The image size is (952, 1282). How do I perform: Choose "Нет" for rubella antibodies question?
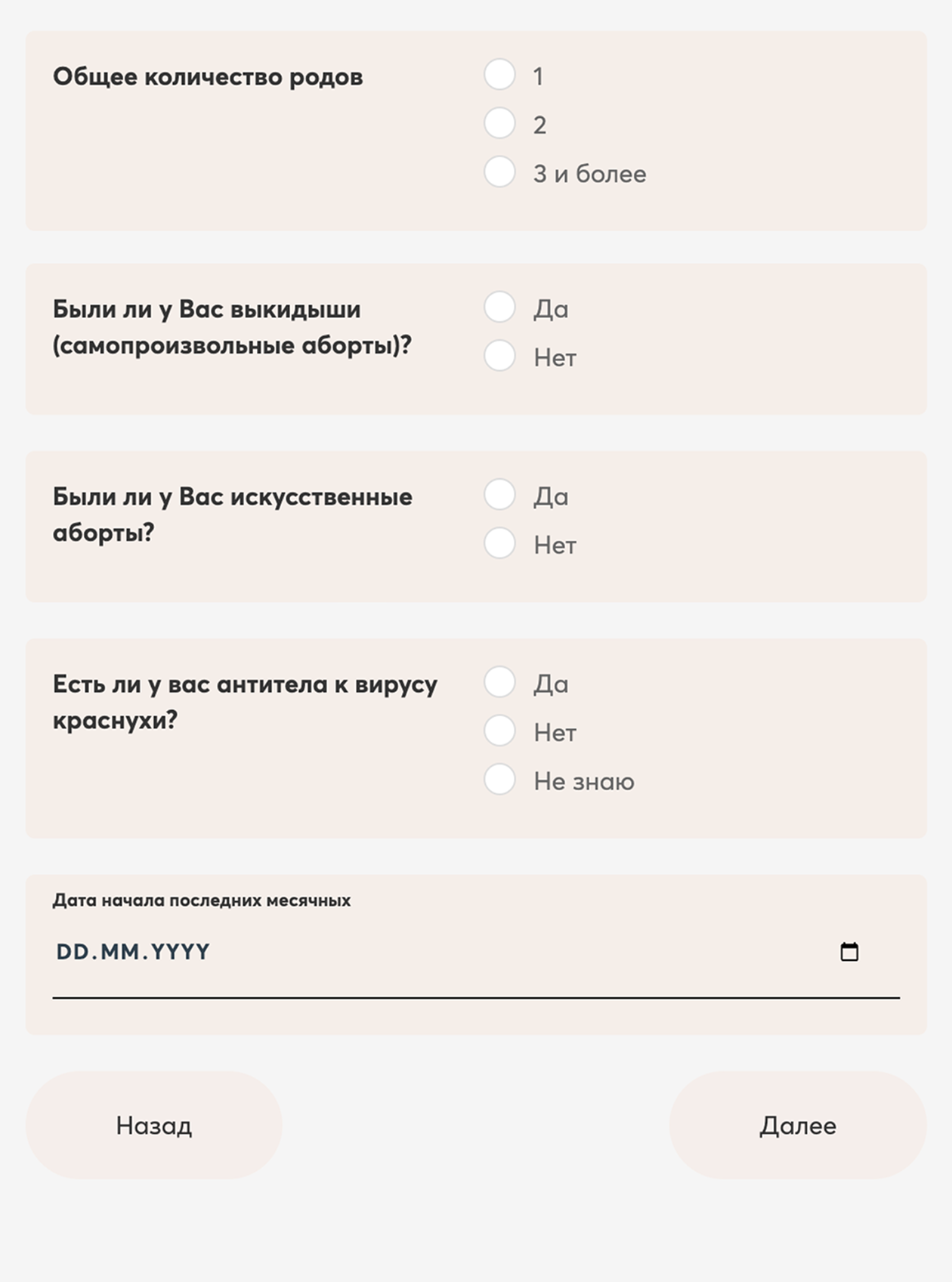(499, 731)
